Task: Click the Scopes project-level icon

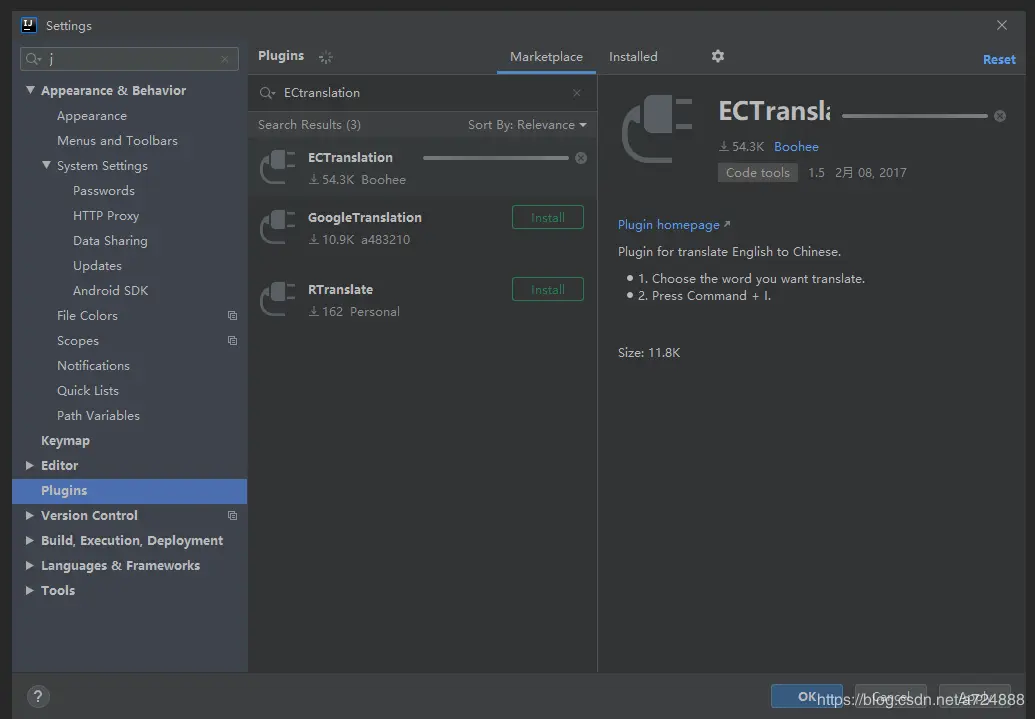Action: click(x=232, y=341)
